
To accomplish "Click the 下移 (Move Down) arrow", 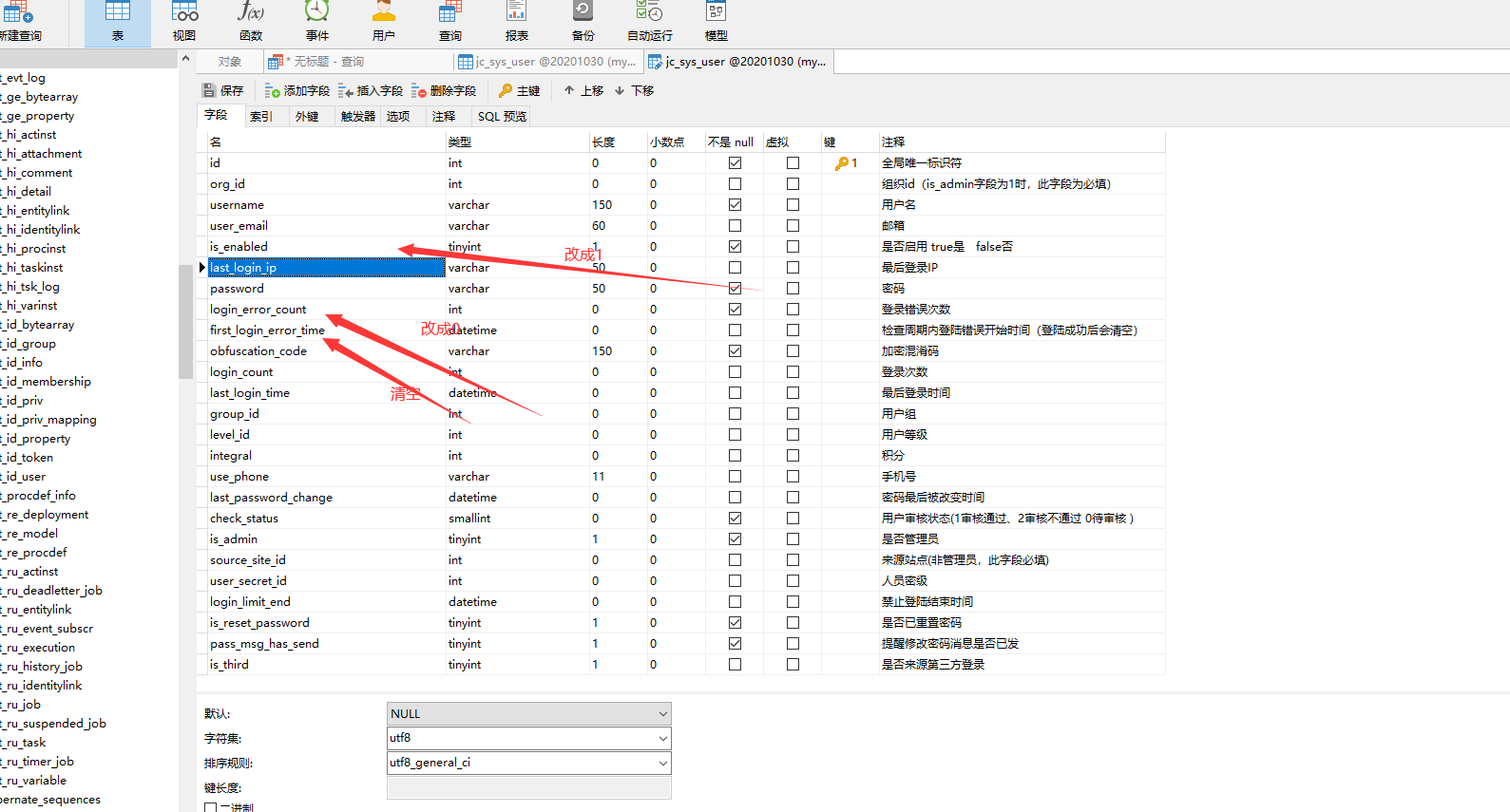I will (x=620, y=90).
